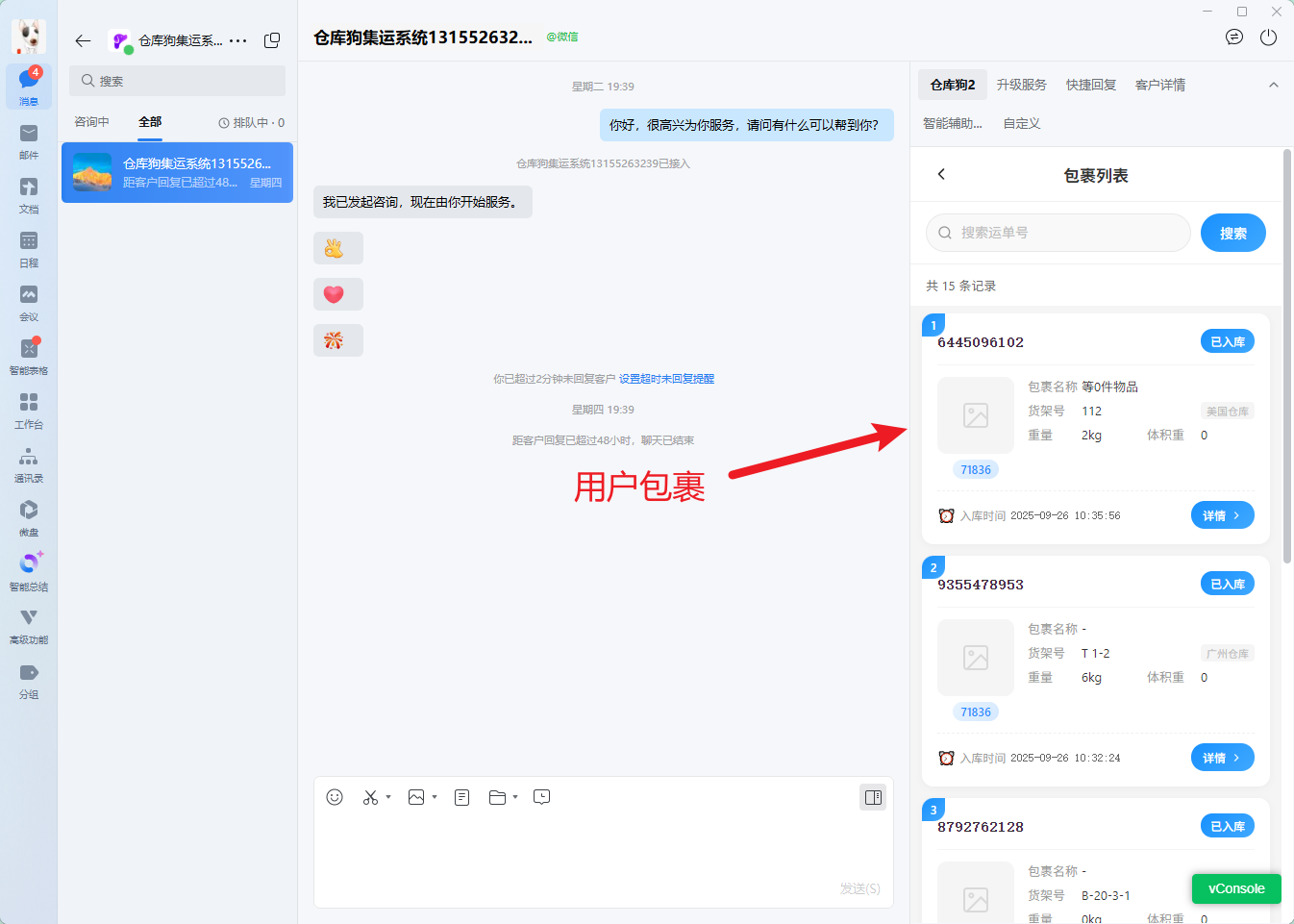
Task: Open the emoji picker in message toolbar
Action: pos(335,797)
